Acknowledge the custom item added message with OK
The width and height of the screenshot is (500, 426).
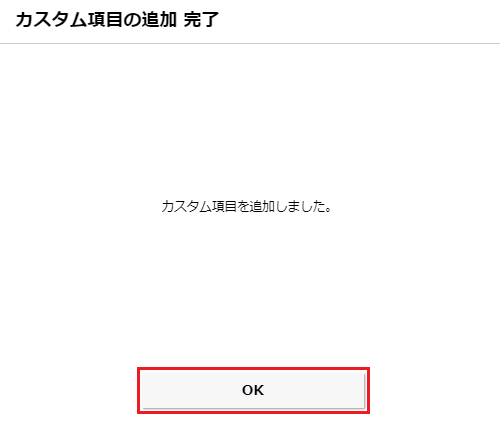(253, 390)
